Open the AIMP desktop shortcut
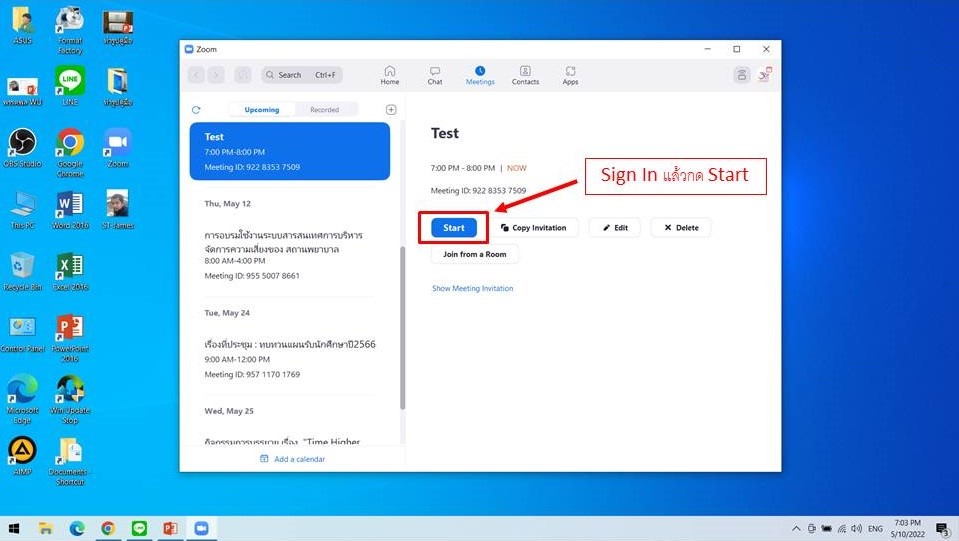The height and width of the screenshot is (541, 959). click(23, 456)
